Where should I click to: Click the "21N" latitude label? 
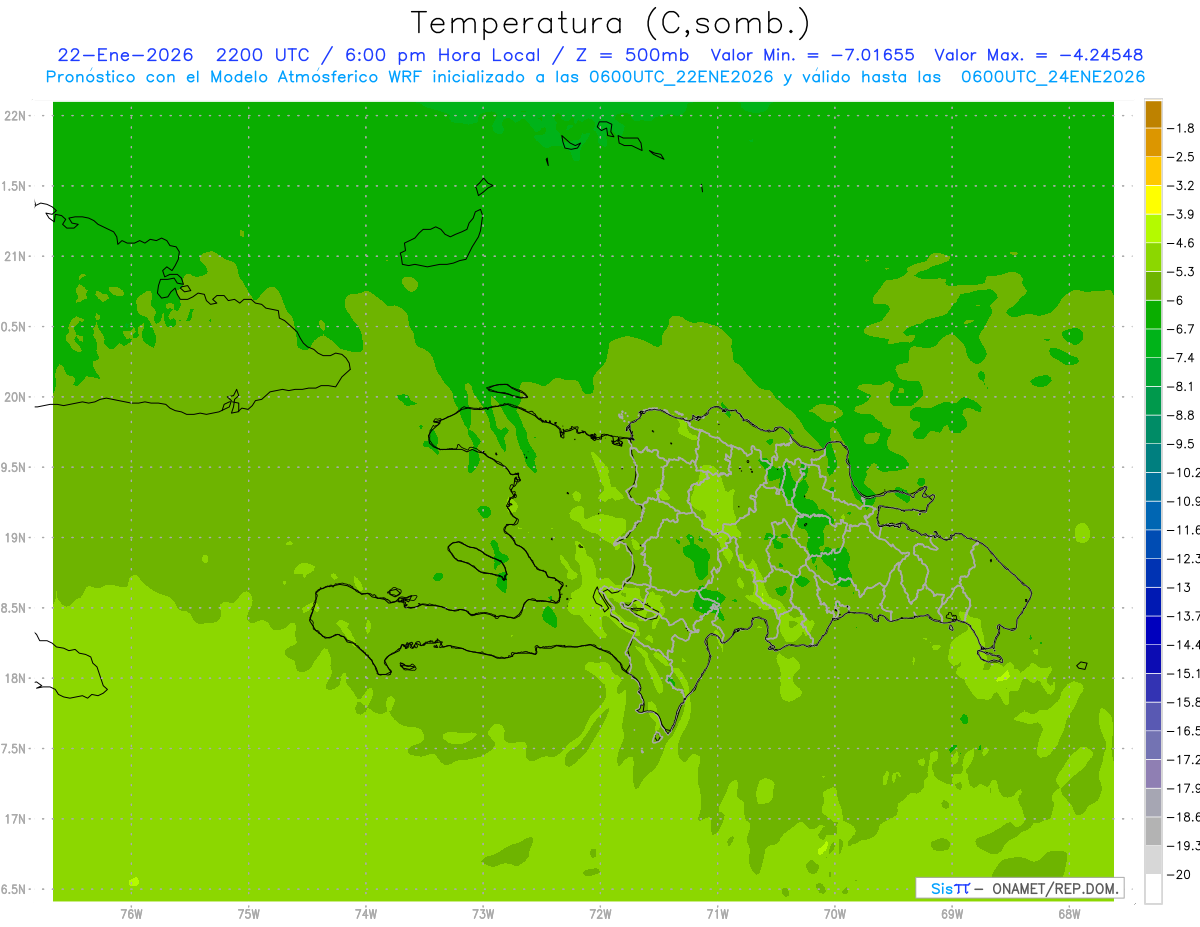pyautogui.click(x=15, y=257)
